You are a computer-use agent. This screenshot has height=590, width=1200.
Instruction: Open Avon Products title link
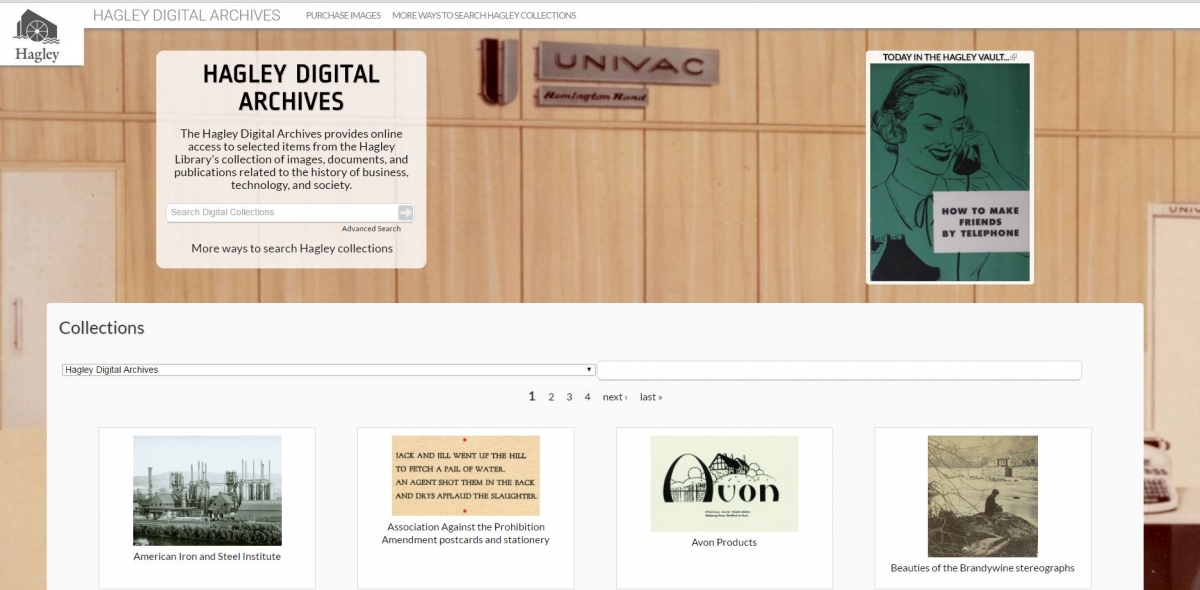[724, 542]
